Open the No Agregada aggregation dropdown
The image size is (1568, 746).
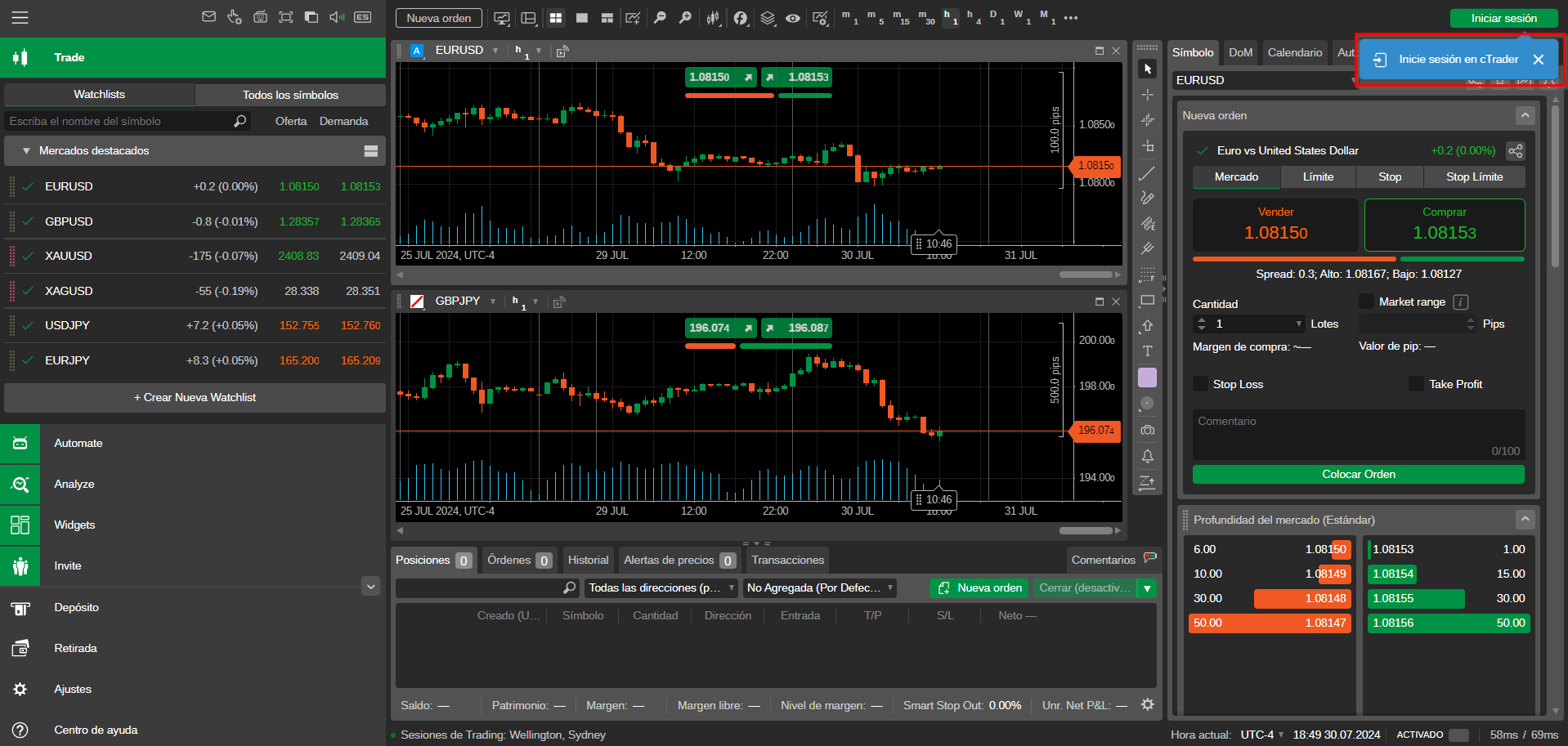[820, 587]
